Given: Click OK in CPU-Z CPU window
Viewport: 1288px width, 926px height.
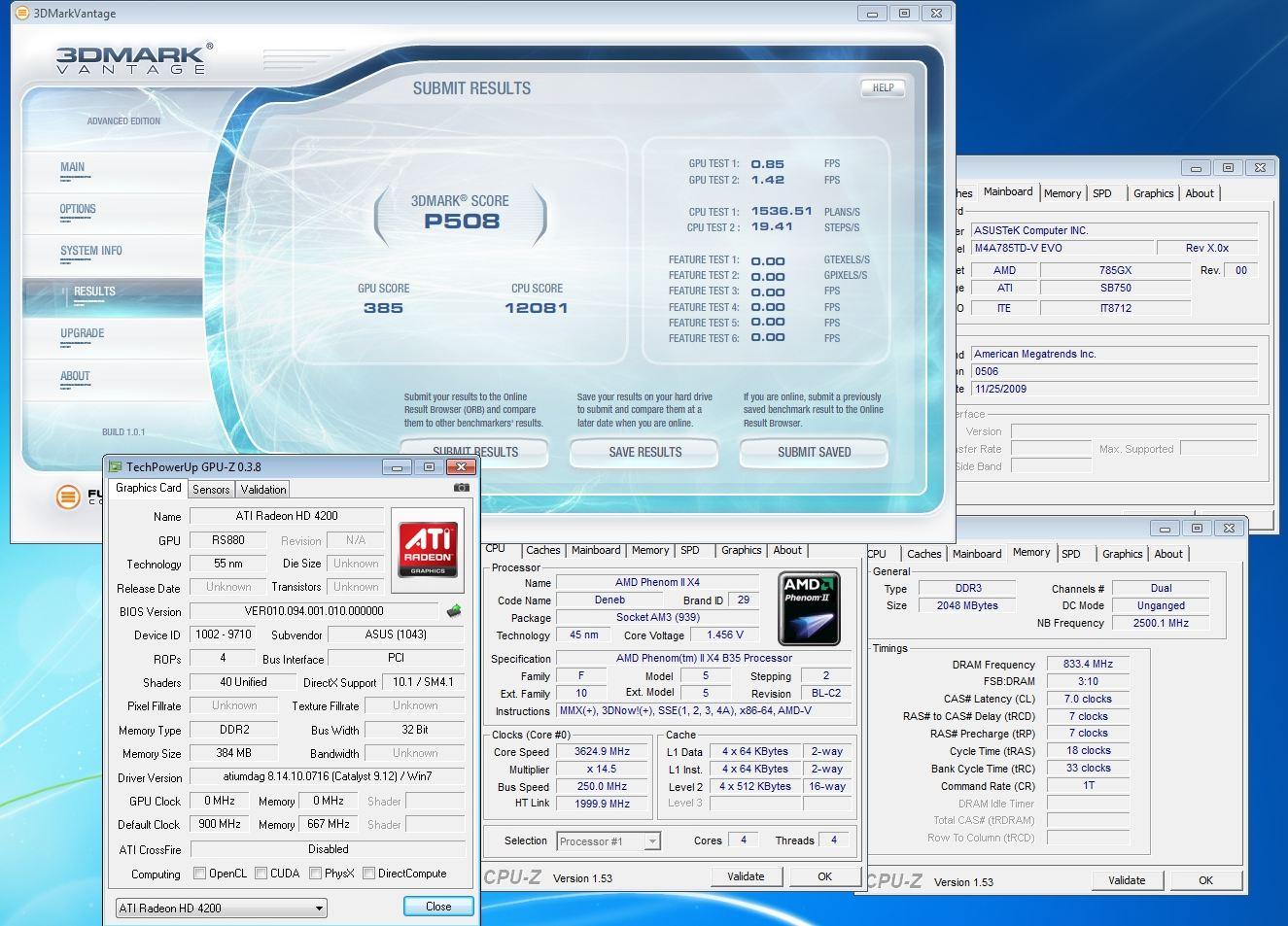Looking at the screenshot, I should pos(824,876).
